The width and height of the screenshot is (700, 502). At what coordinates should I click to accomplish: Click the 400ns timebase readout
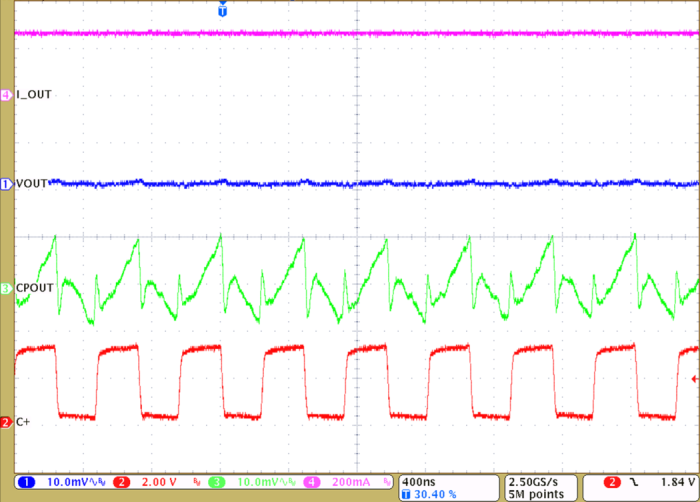coord(417,481)
